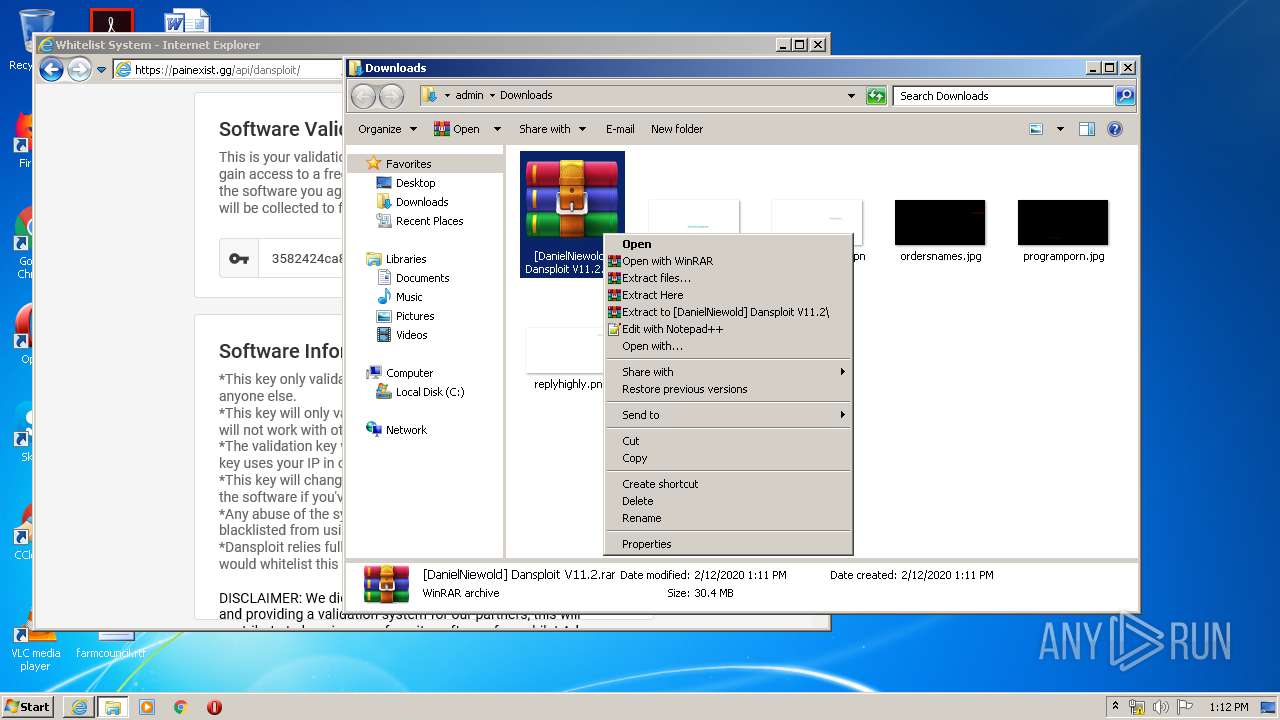Choose Extract files... from context menu
This screenshot has height=720, width=1280.
(728, 278)
